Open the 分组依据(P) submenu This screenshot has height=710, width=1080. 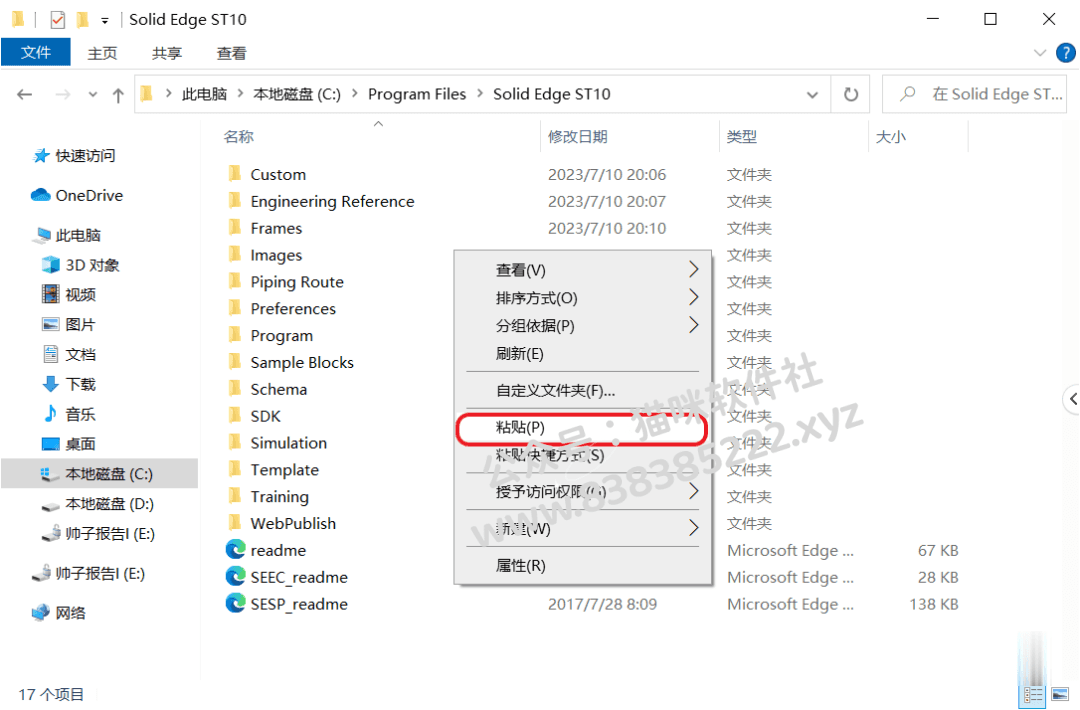point(583,325)
